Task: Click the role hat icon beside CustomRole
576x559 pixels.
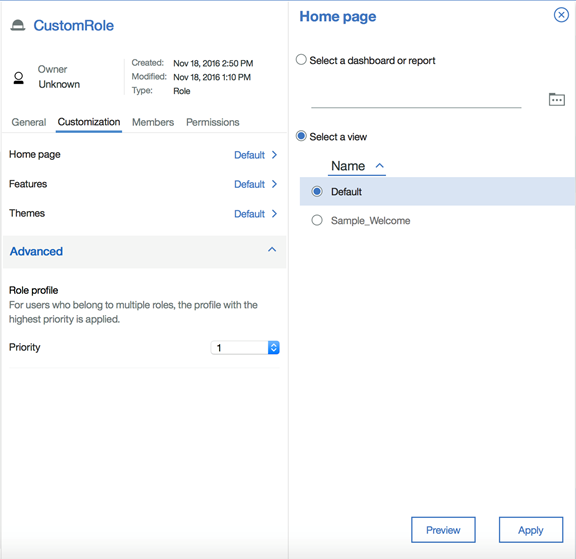Action: click(x=18, y=25)
